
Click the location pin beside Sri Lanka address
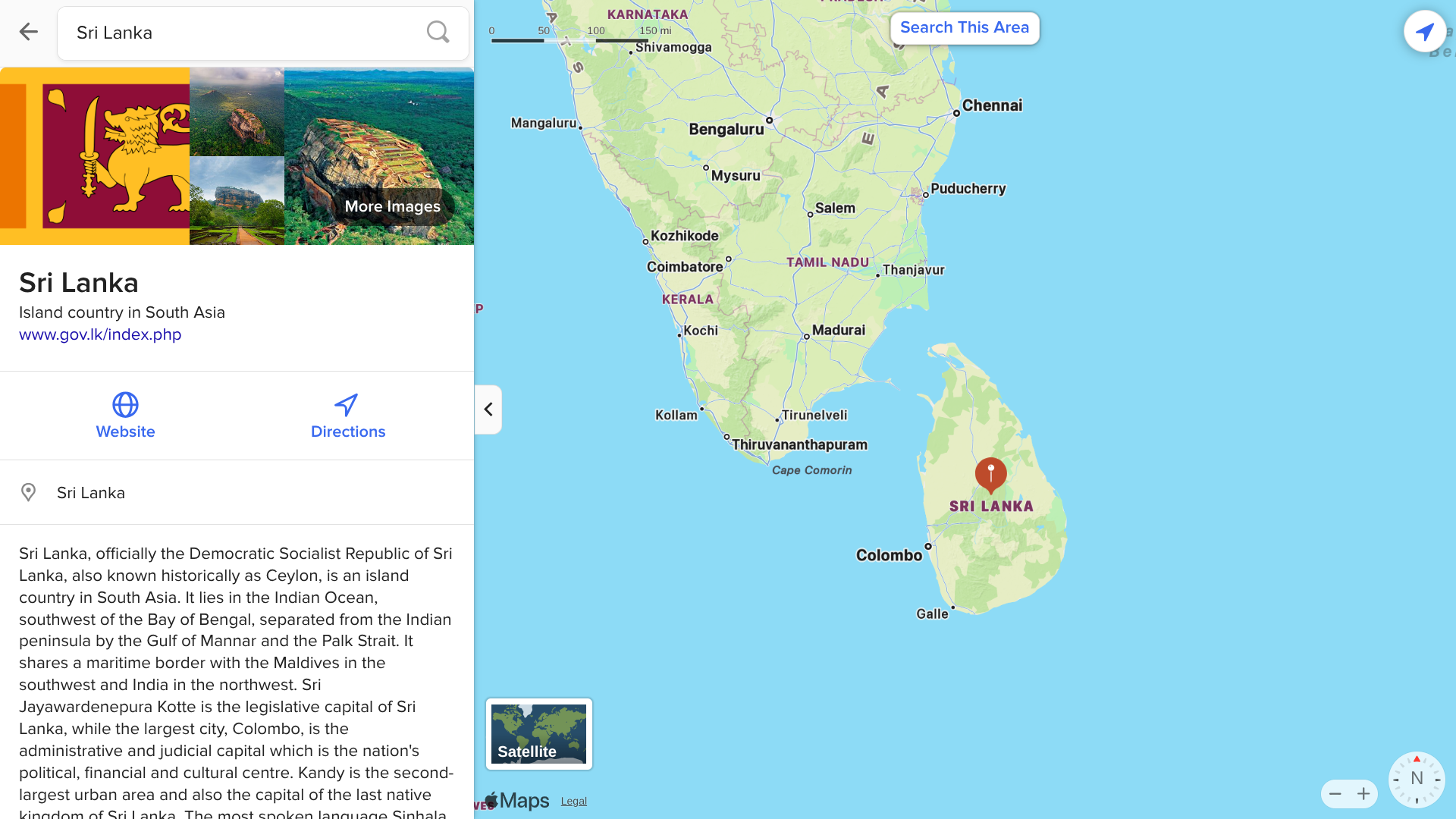(28, 492)
